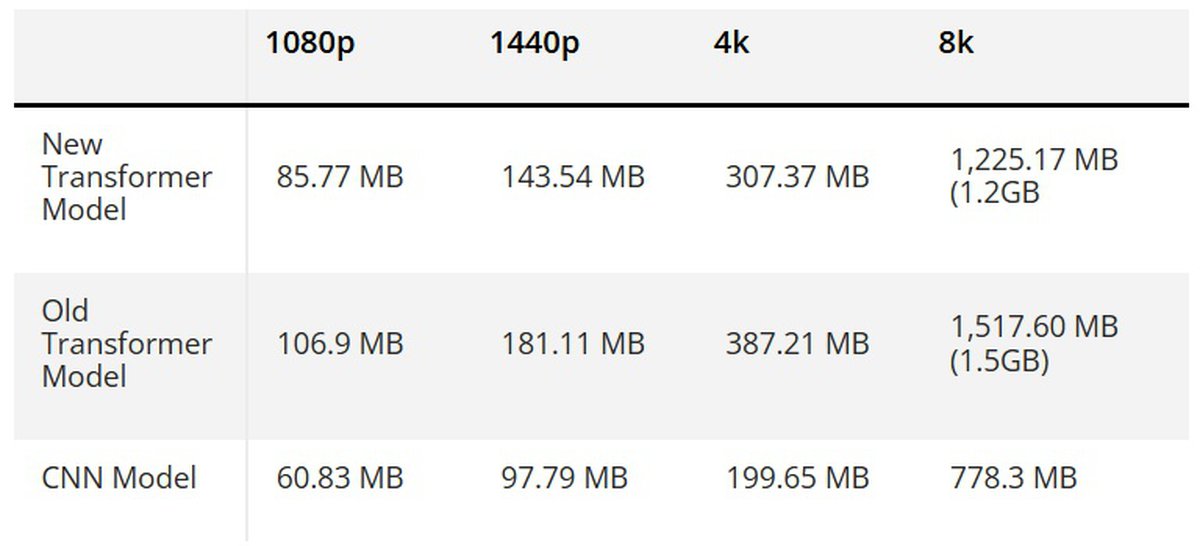Click the New Transformer Model row label
The height and width of the screenshot is (546, 1200).
point(127,177)
